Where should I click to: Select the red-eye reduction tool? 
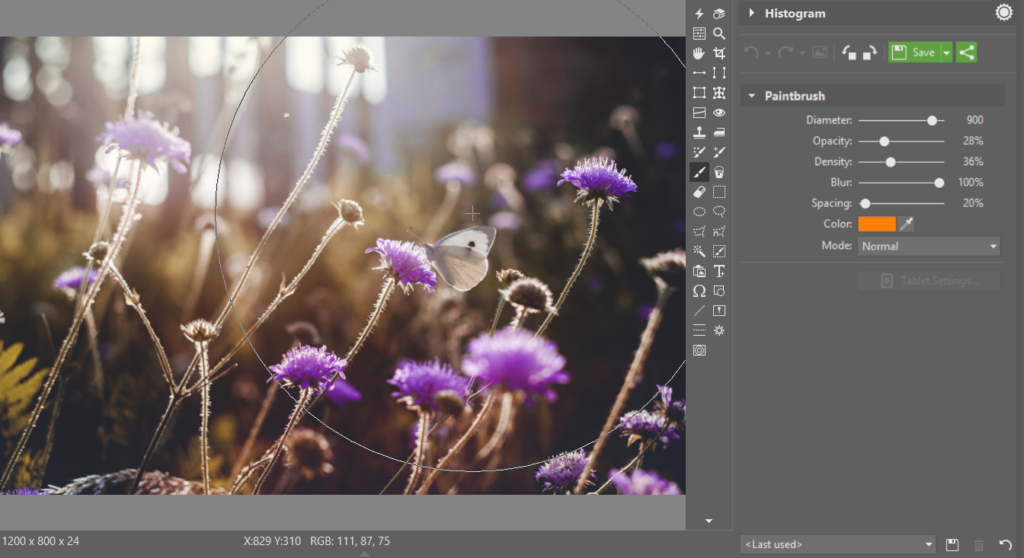(719, 112)
